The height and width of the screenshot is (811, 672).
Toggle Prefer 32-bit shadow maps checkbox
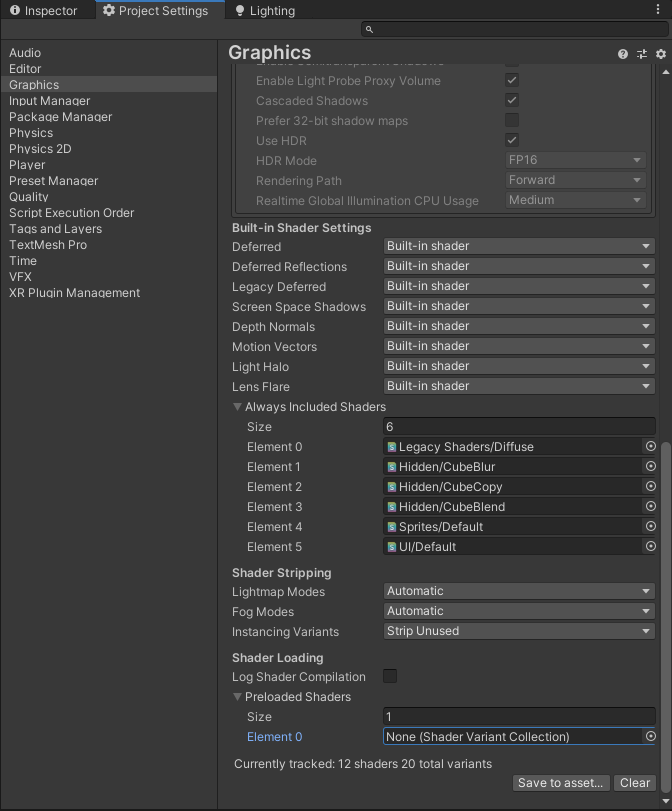(x=512, y=120)
